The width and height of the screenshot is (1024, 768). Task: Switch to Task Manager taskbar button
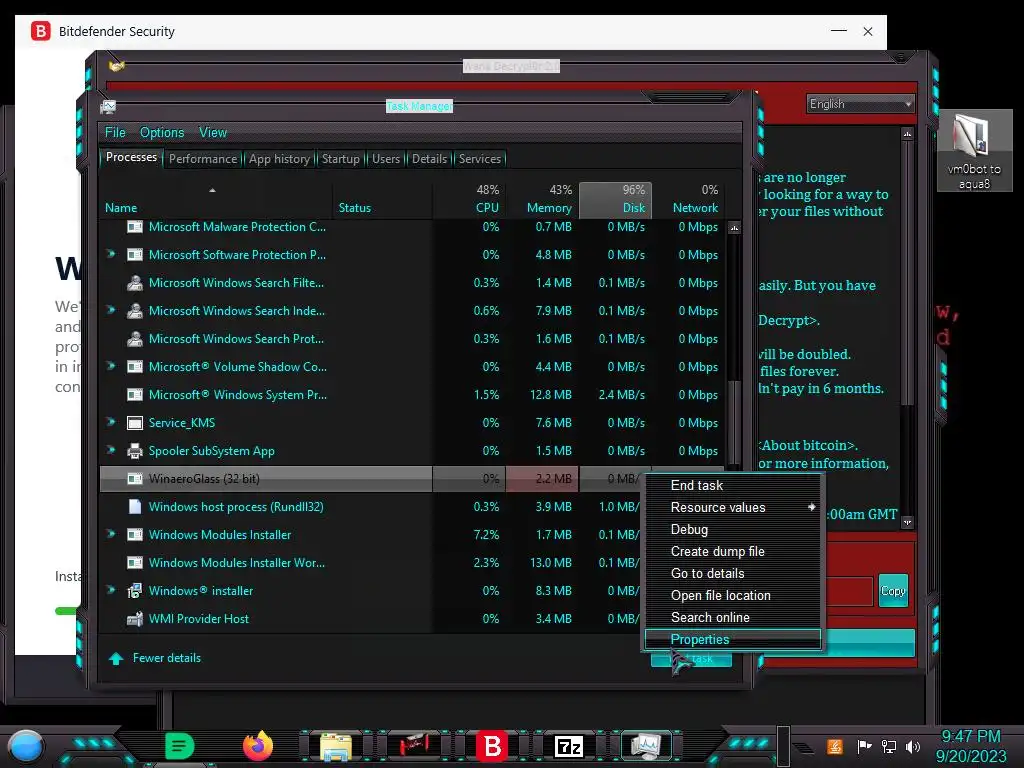[646, 745]
